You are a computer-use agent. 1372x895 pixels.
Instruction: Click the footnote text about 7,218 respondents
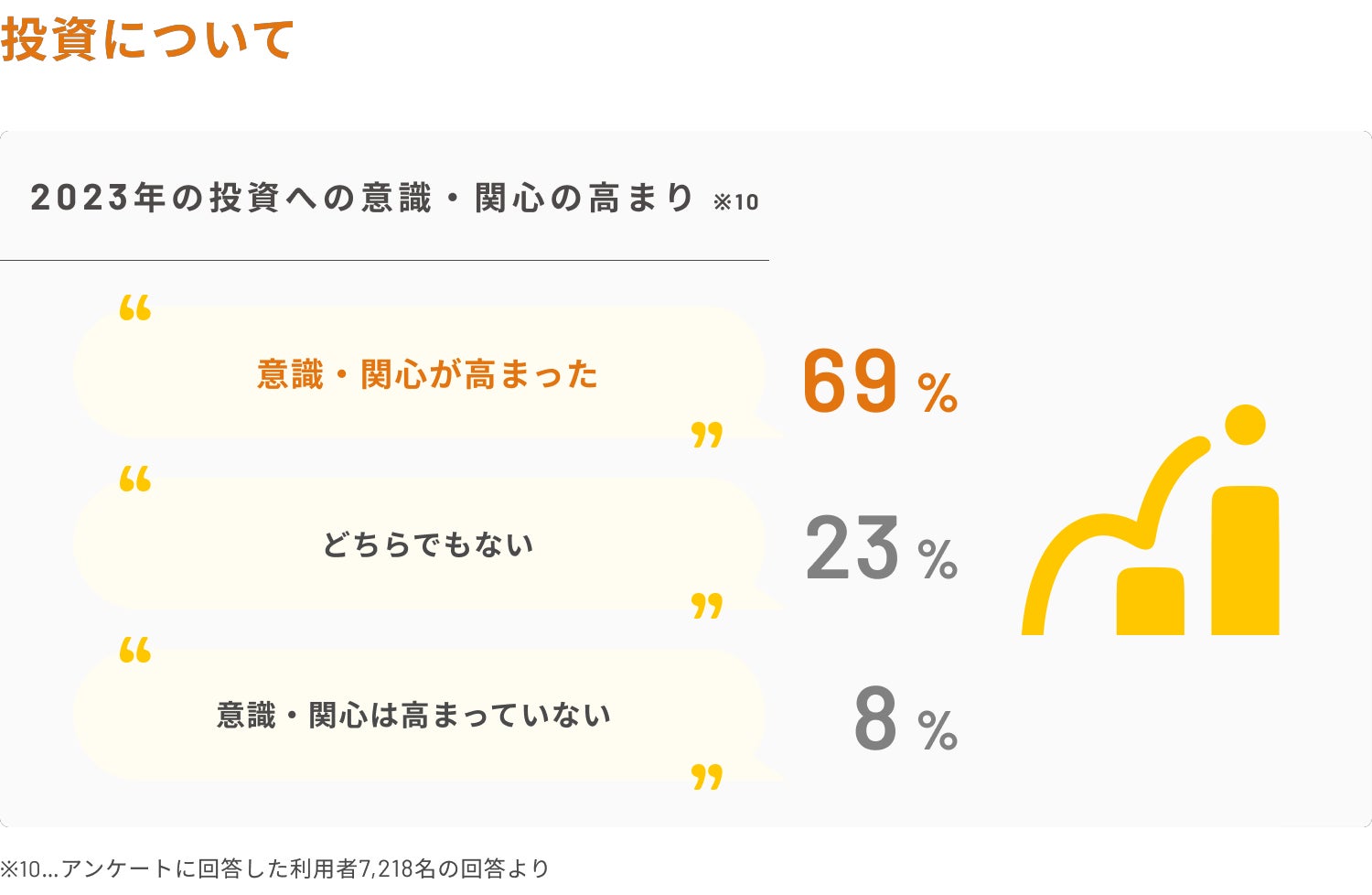click(274, 868)
